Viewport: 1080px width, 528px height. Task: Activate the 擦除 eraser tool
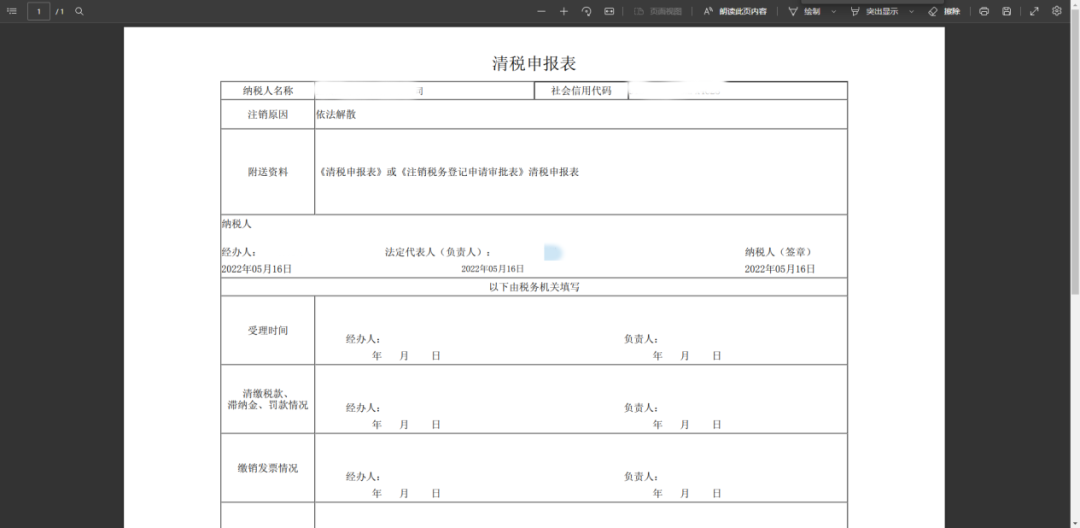[944, 11]
